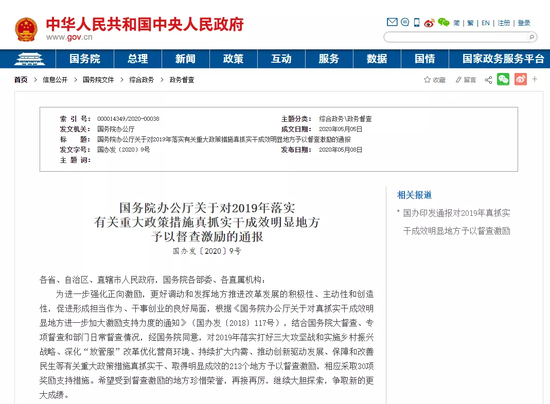Viewport: 550px width, 404px height.
Task: Click the red Weibo icon in header
Action: (429, 23)
